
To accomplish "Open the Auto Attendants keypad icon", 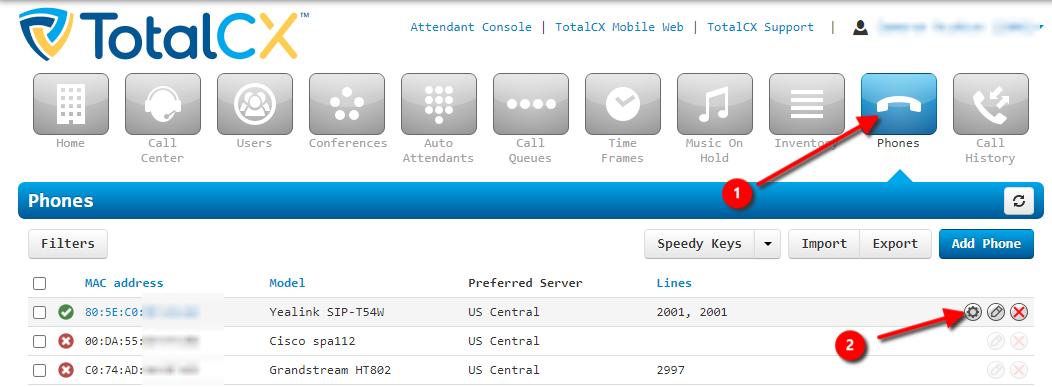I will click(439, 105).
